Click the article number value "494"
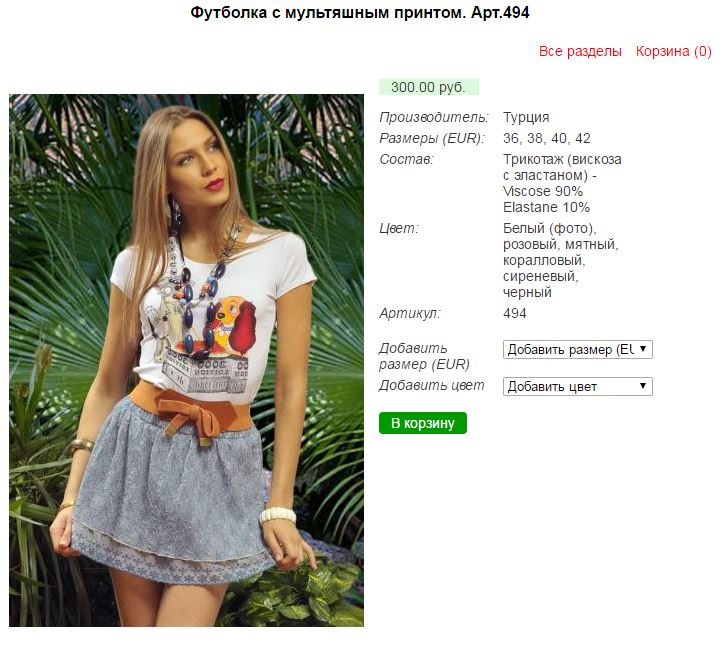Screen dimensions: 723x648 [x=515, y=314]
